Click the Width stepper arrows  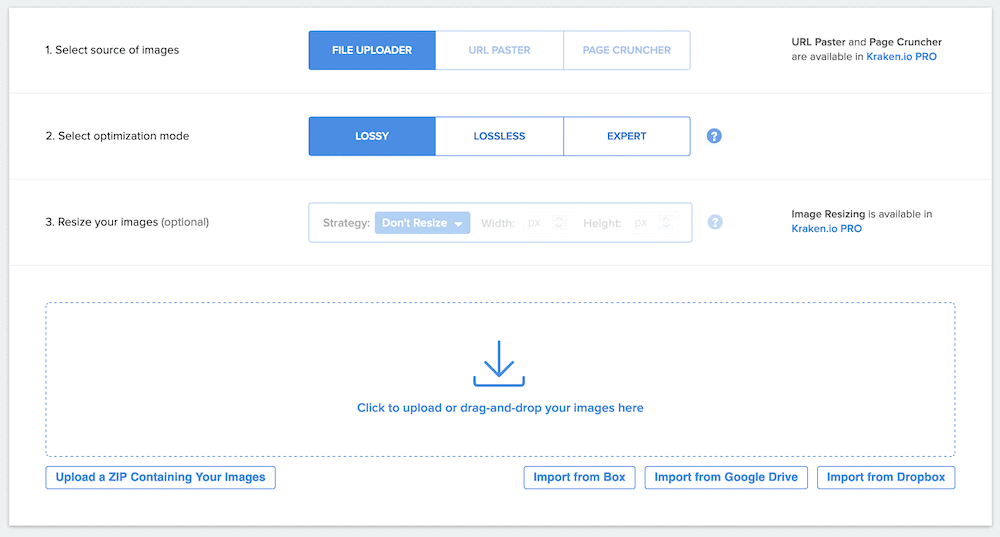point(559,223)
